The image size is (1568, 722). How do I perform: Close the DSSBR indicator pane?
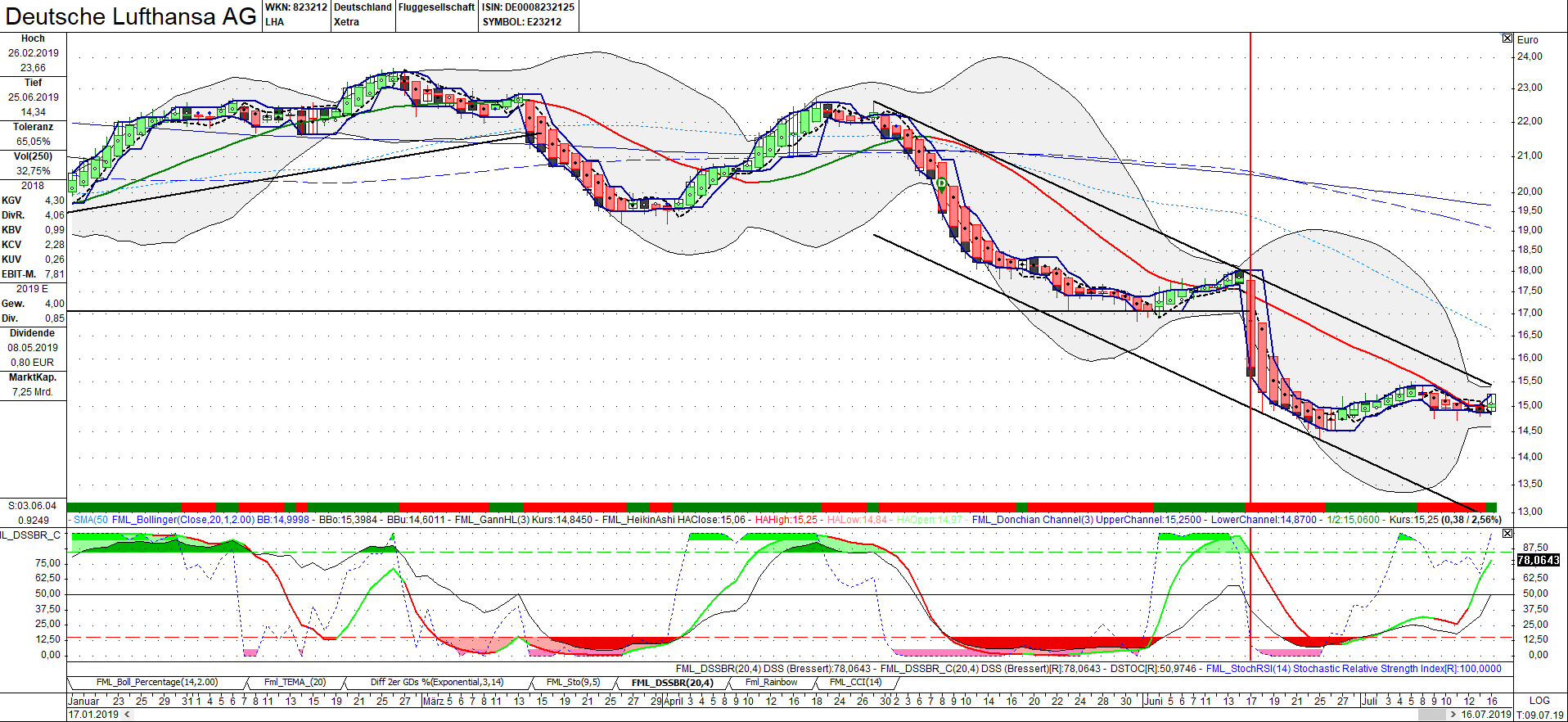click(x=1507, y=534)
